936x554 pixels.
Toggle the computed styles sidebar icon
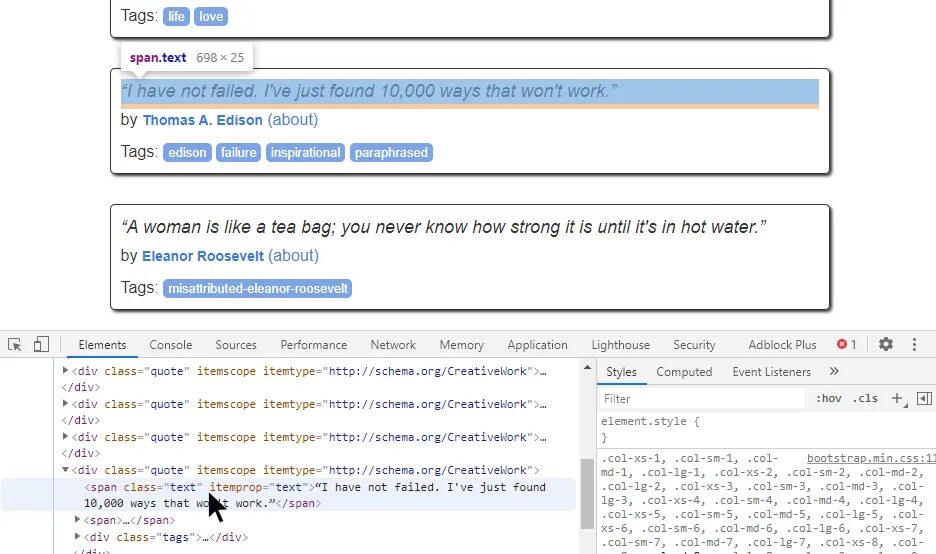click(x=924, y=398)
